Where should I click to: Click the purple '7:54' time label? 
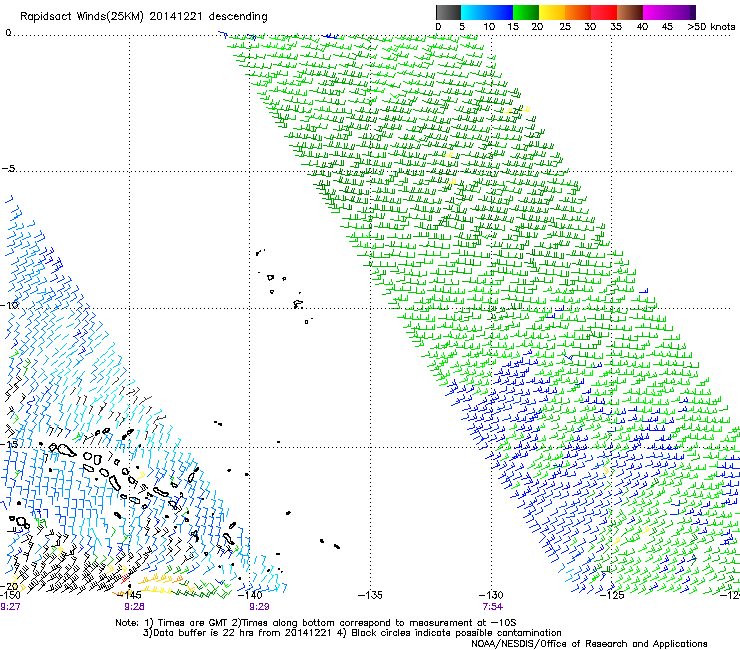pos(492,607)
